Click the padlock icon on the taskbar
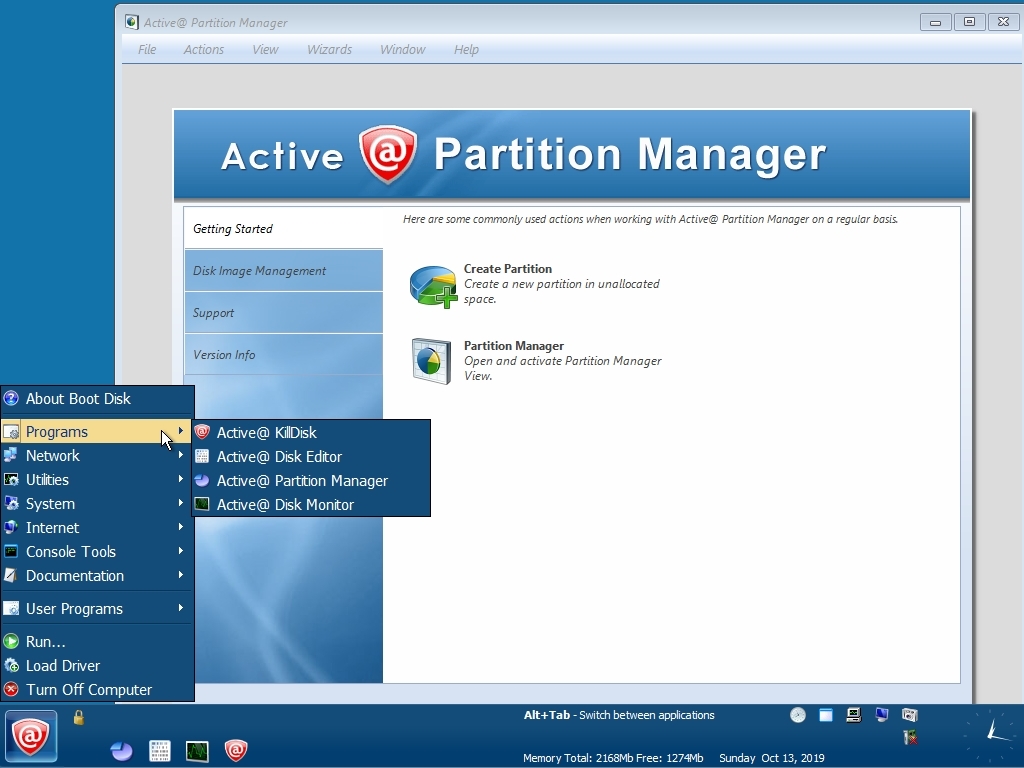This screenshot has width=1024, height=768. pyautogui.click(x=79, y=718)
